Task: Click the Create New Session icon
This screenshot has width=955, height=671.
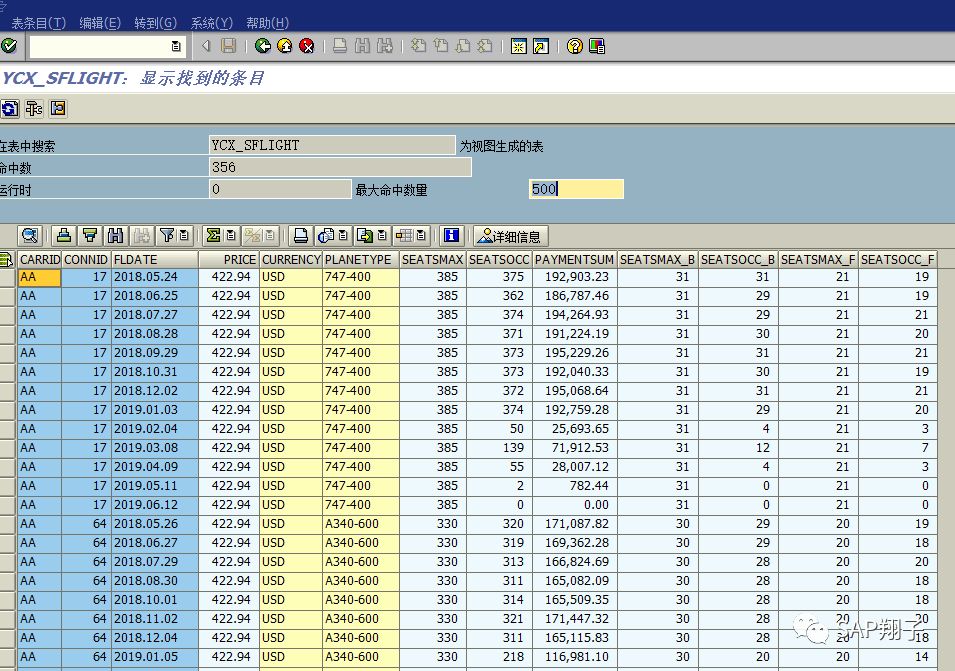Action: (x=518, y=46)
